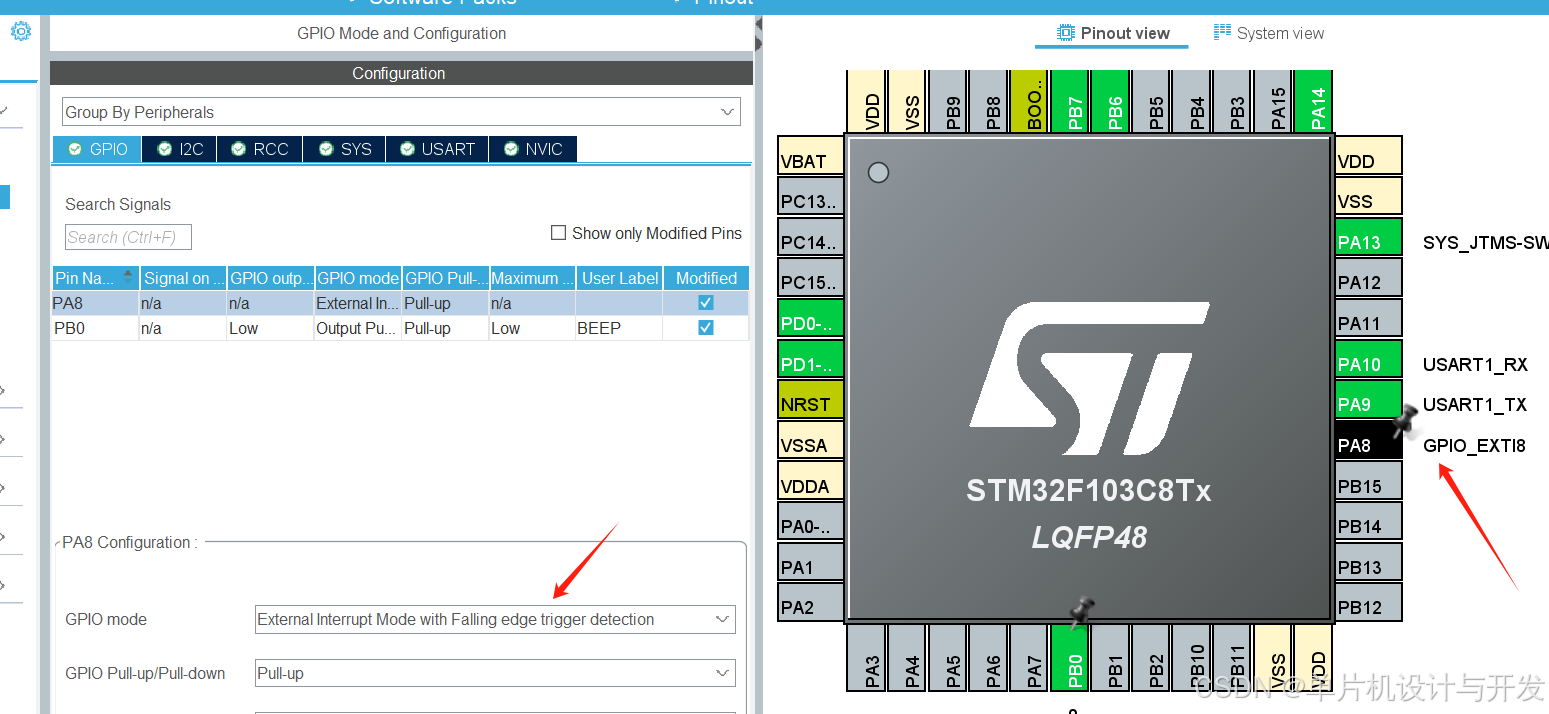Switch to the GPIO configuration tab
This screenshot has height=714, width=1549.
pos(97,149)
